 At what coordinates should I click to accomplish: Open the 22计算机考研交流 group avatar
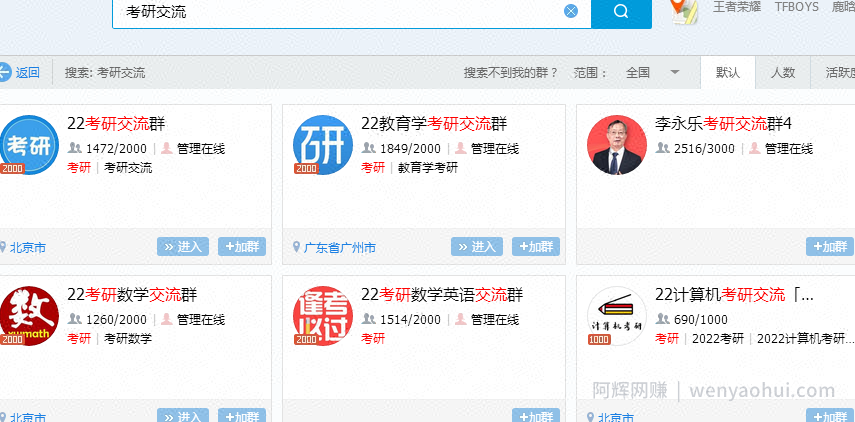click(617, 316)
